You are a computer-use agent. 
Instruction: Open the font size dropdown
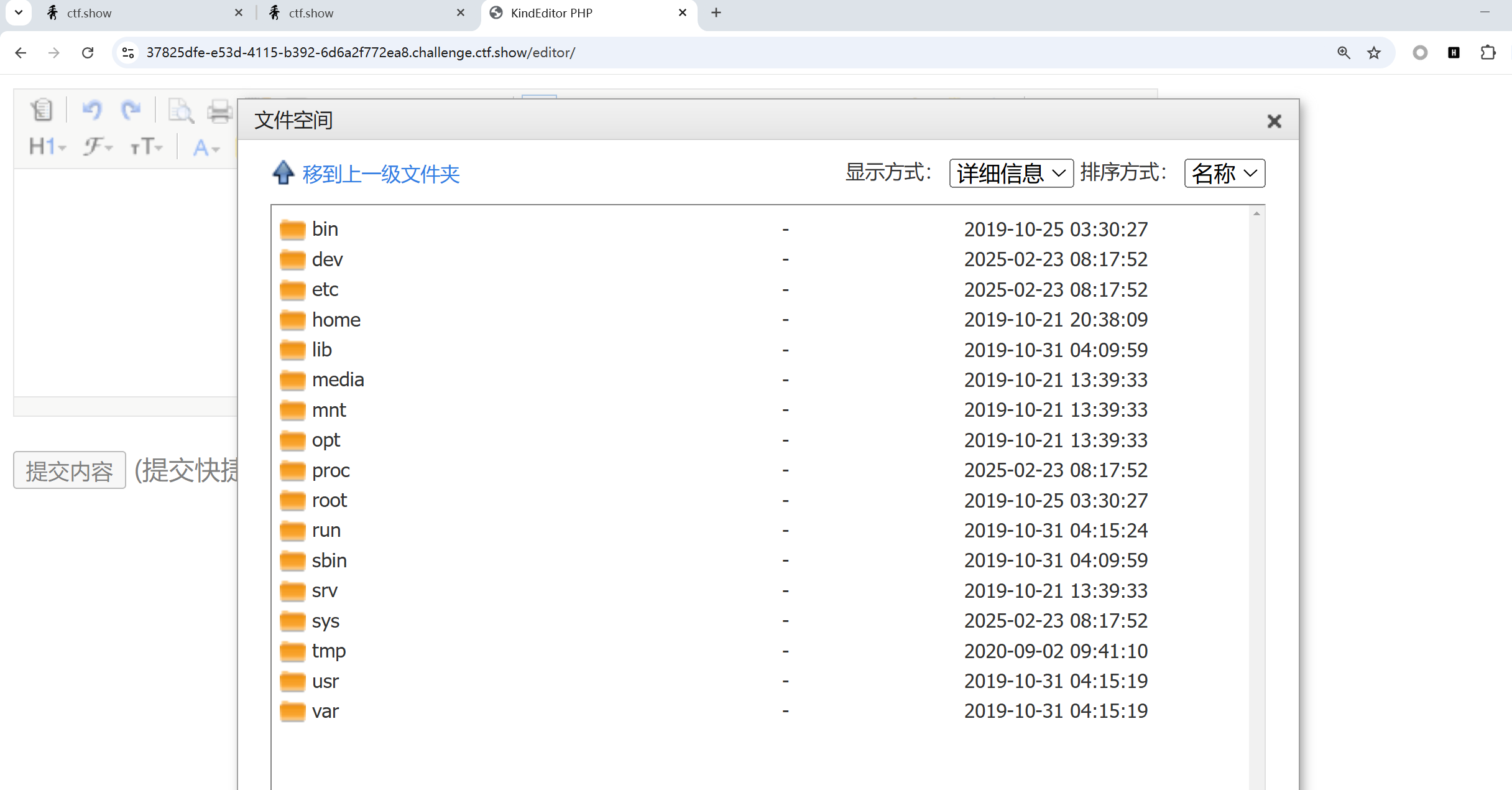[146, 147]
